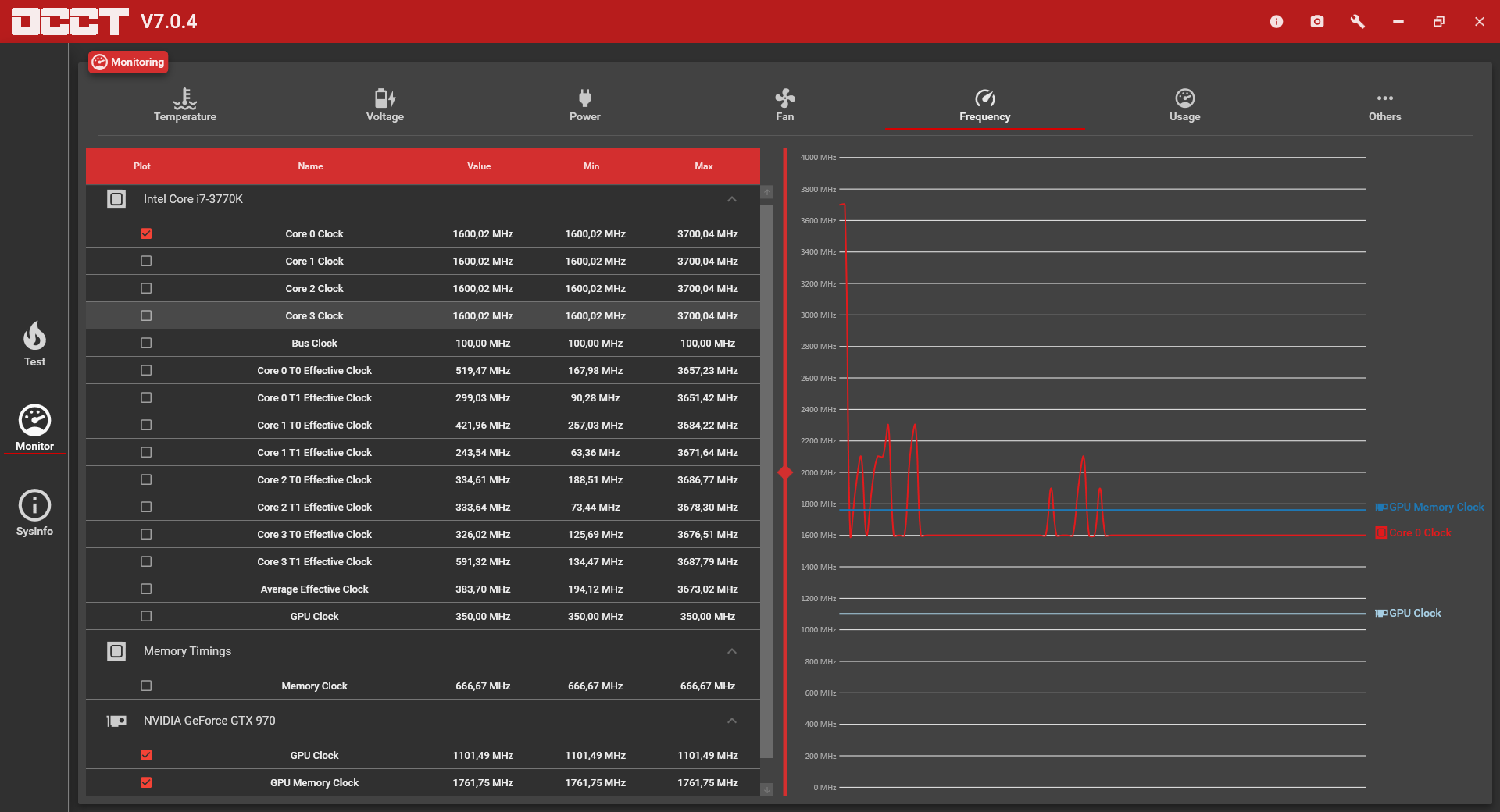The height and width of the screenshot is (812, 1500).
Task: Switch to the Usage tab
Action: (1185, 105)
